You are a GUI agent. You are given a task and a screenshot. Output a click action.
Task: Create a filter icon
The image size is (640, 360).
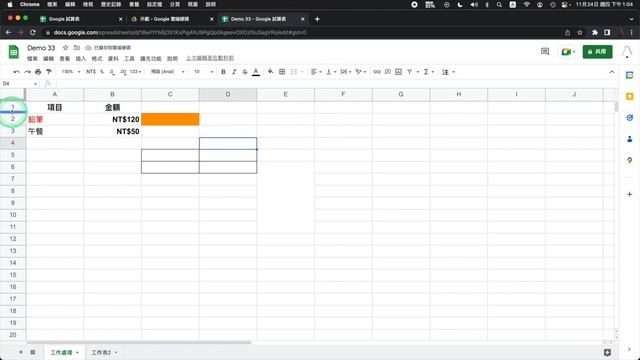pos(409,72)
